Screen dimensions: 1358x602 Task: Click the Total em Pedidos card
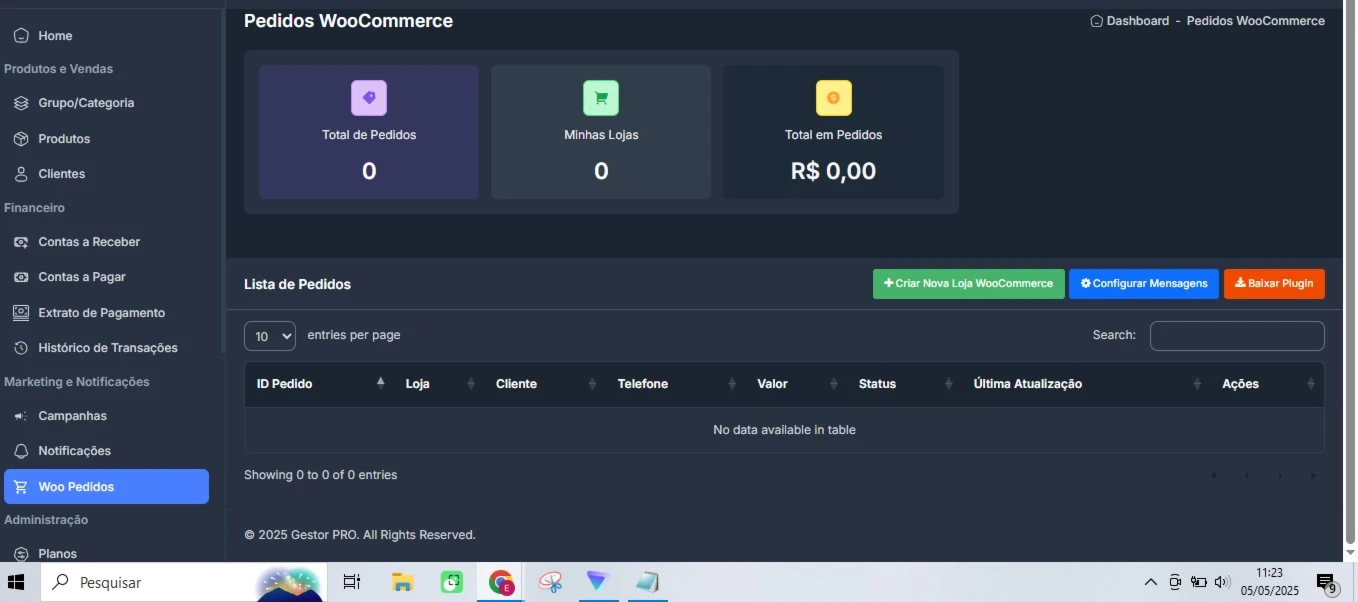[x=833, y=132]
